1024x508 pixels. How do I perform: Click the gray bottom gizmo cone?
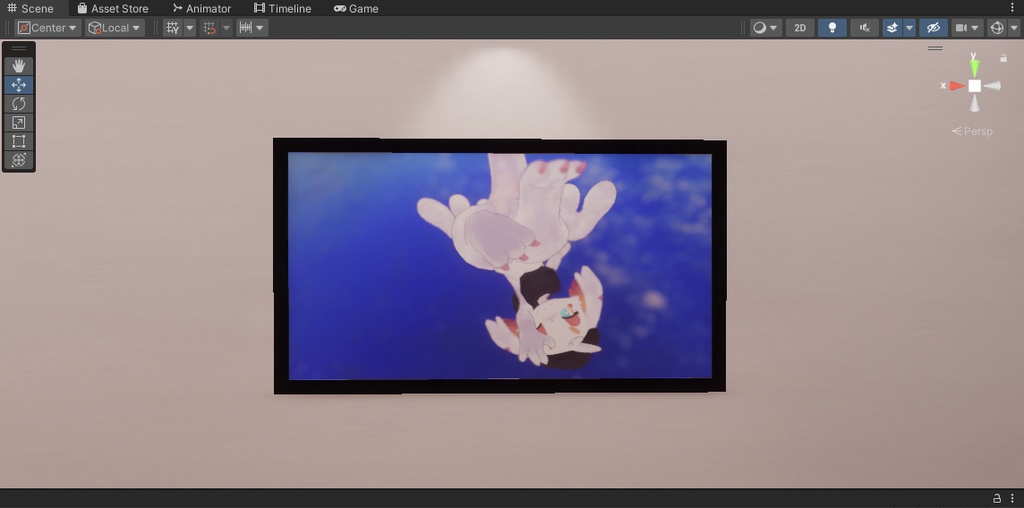coord(974,103)
